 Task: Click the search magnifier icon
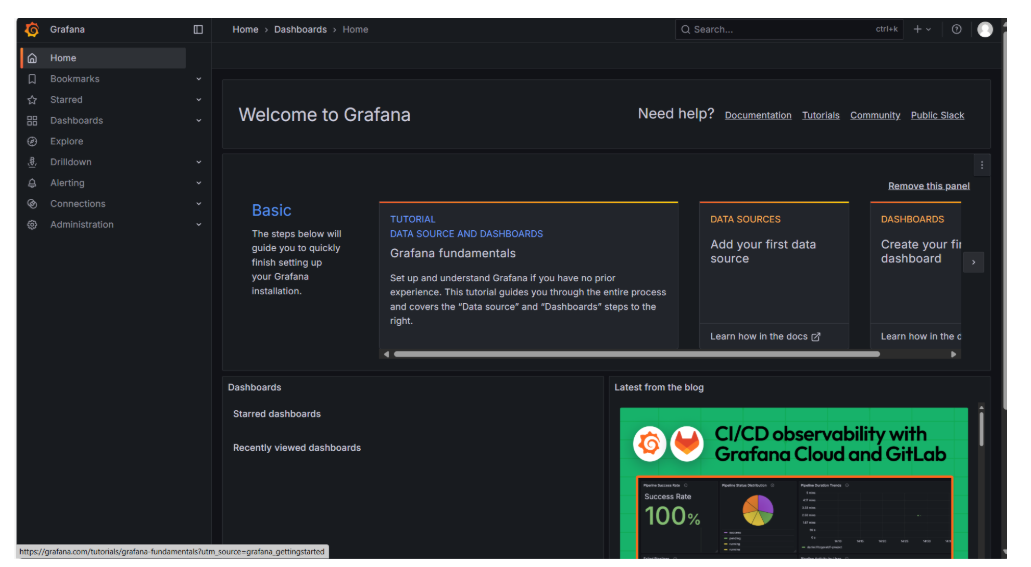686,30
